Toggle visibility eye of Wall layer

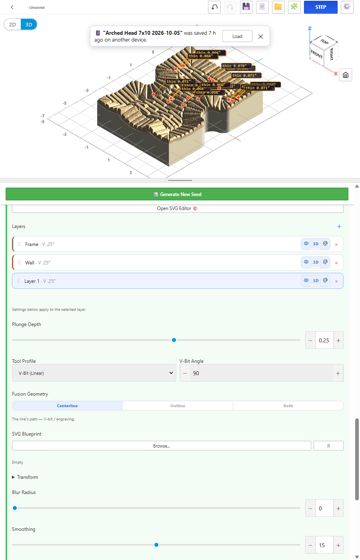(x=306, y=262)
